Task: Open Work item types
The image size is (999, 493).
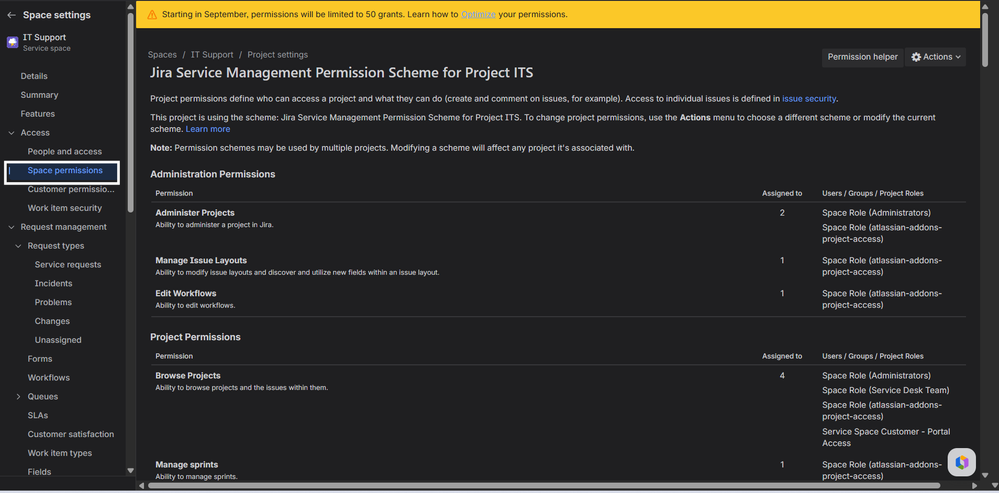Action: (60, 453)
